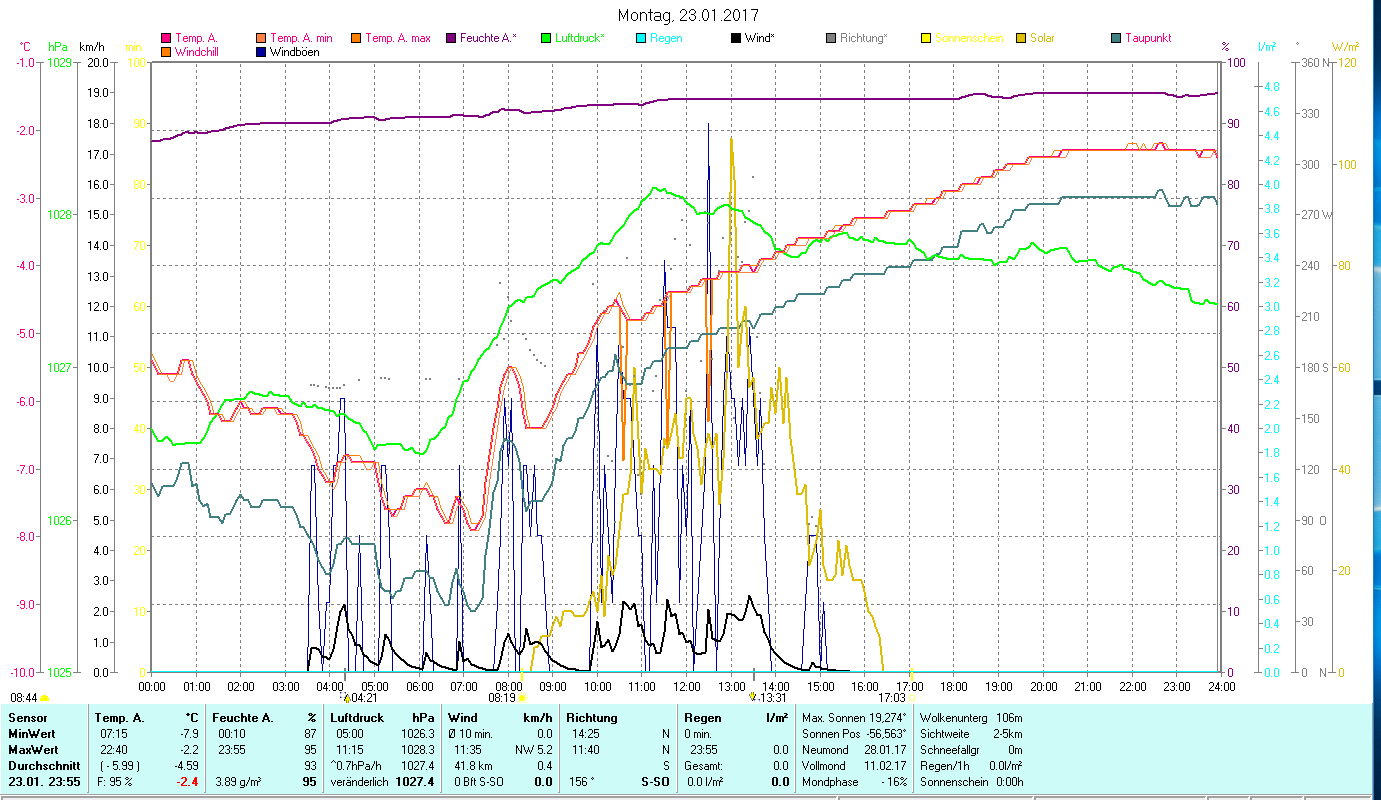
Task: Click the marker icon at 04:21
Action: (x=347, y=698)
